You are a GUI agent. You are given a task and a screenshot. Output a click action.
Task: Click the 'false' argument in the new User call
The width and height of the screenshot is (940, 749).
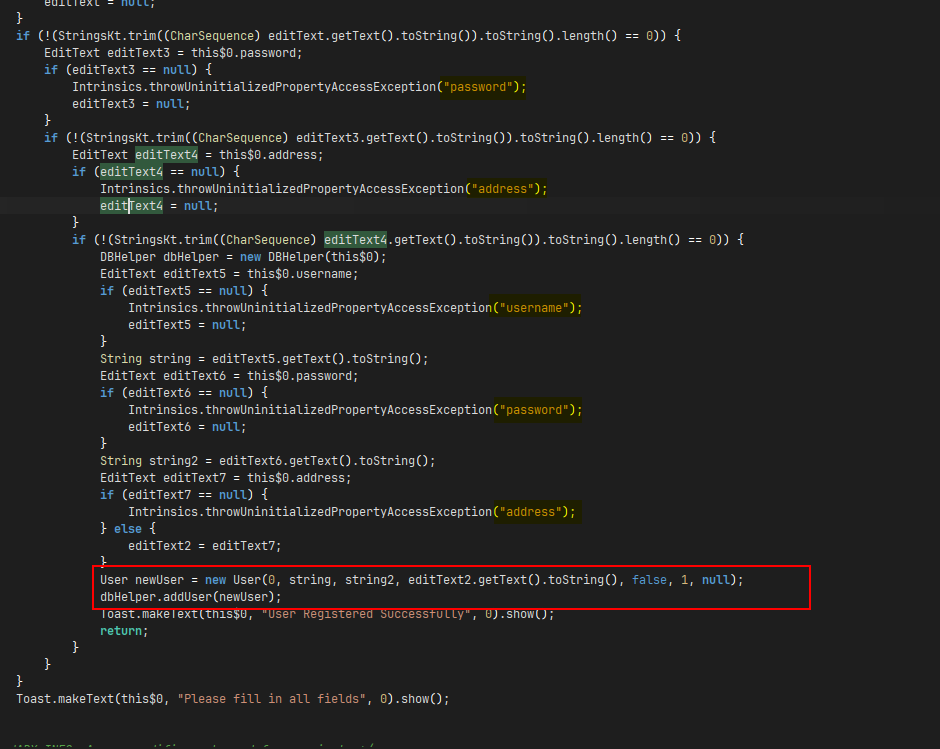(649, 580)
